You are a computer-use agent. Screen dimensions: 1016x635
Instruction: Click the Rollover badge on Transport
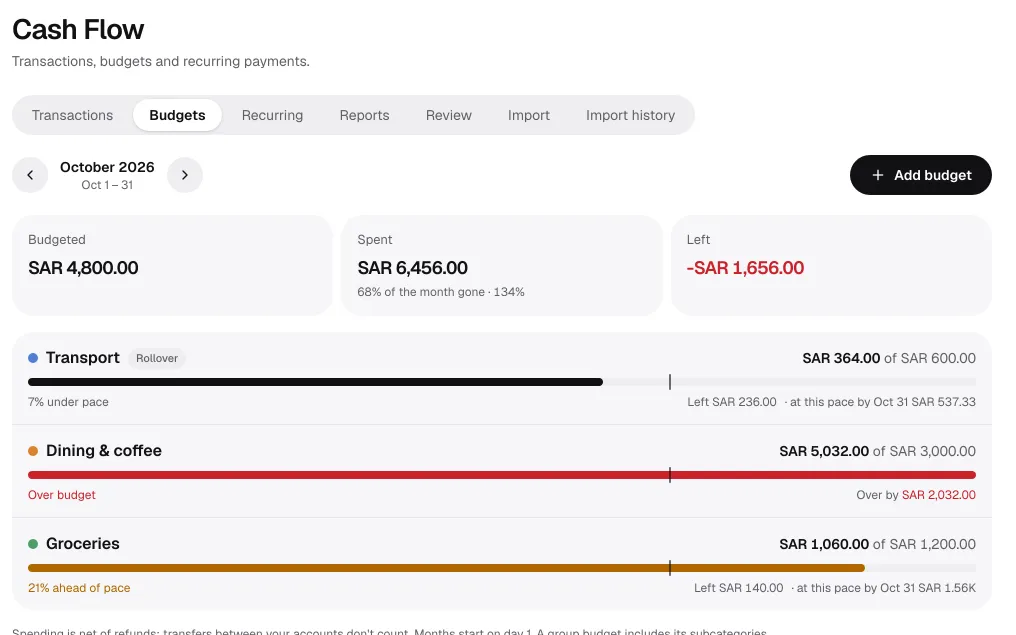coord(157,358)
